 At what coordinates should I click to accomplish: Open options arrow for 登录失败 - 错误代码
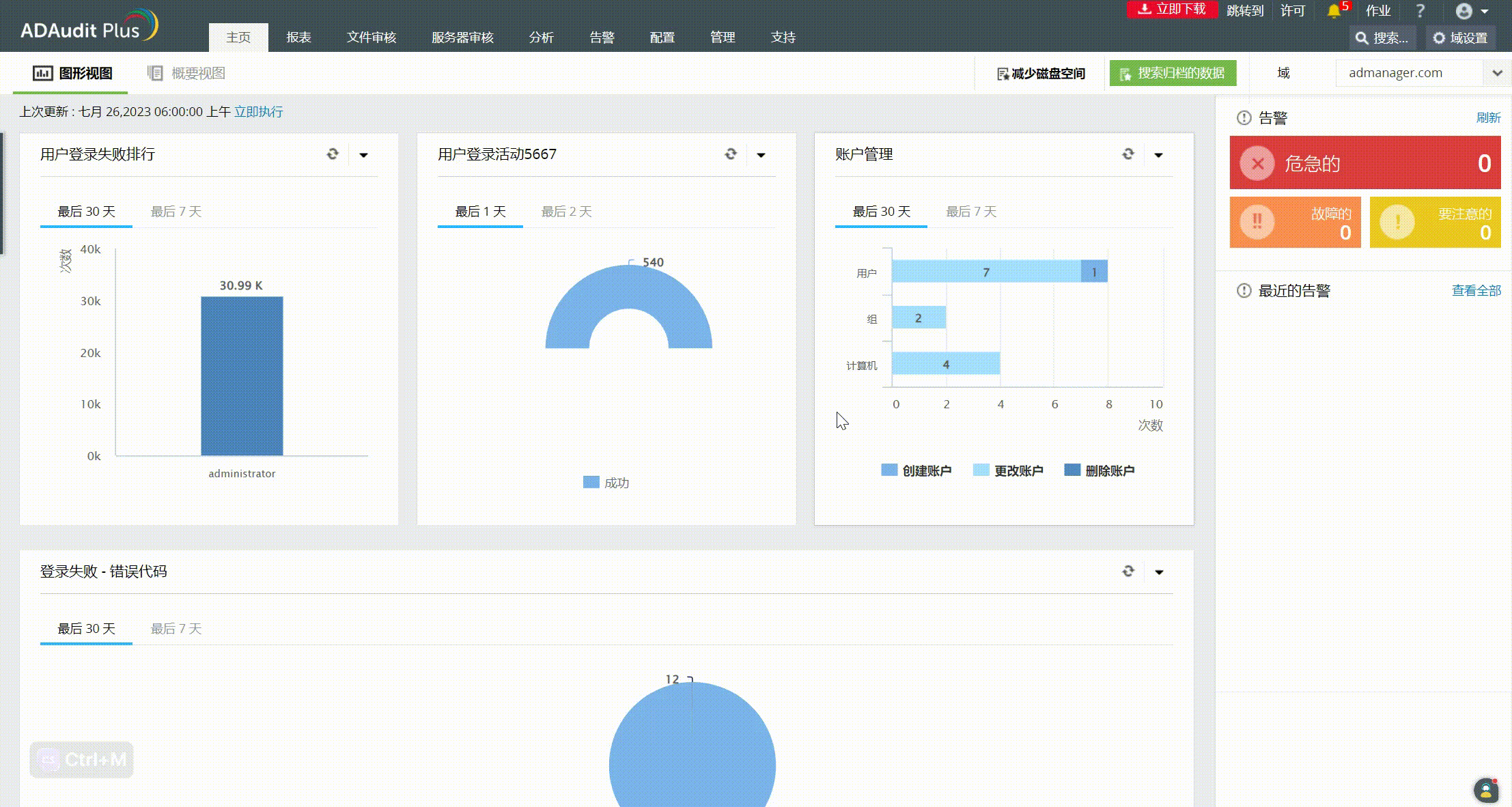click(1159, 572)
